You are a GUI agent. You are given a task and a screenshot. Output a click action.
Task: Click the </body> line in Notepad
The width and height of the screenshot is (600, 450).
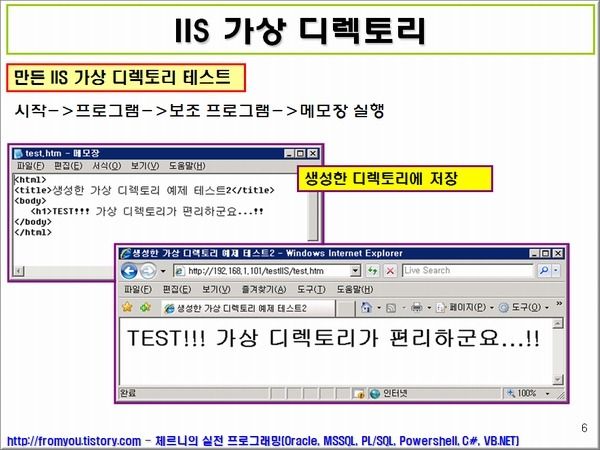33,222
